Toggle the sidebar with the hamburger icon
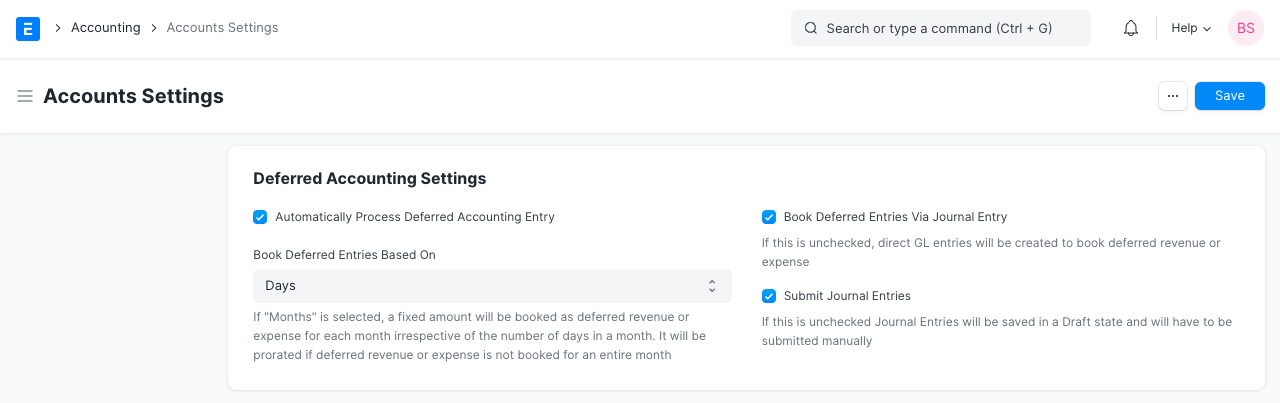 [x=25, y=96]
